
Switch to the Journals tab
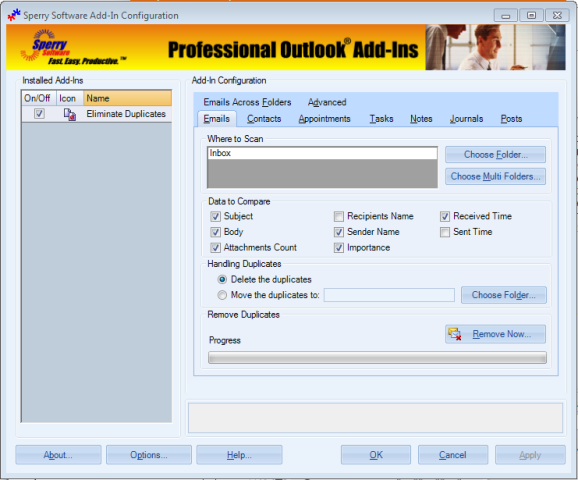coord(466,119)
